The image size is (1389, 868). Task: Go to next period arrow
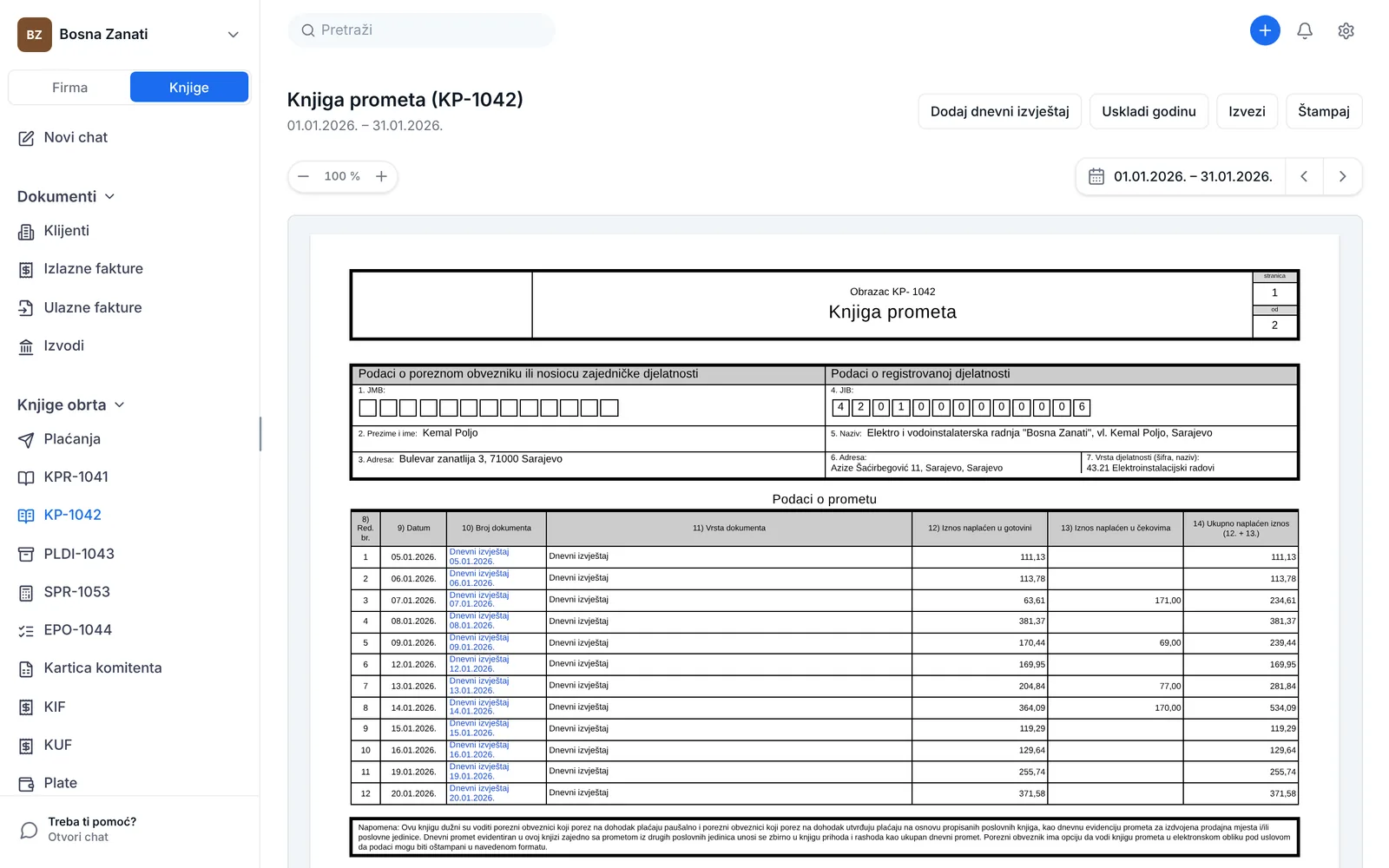tap(1342, 176)
